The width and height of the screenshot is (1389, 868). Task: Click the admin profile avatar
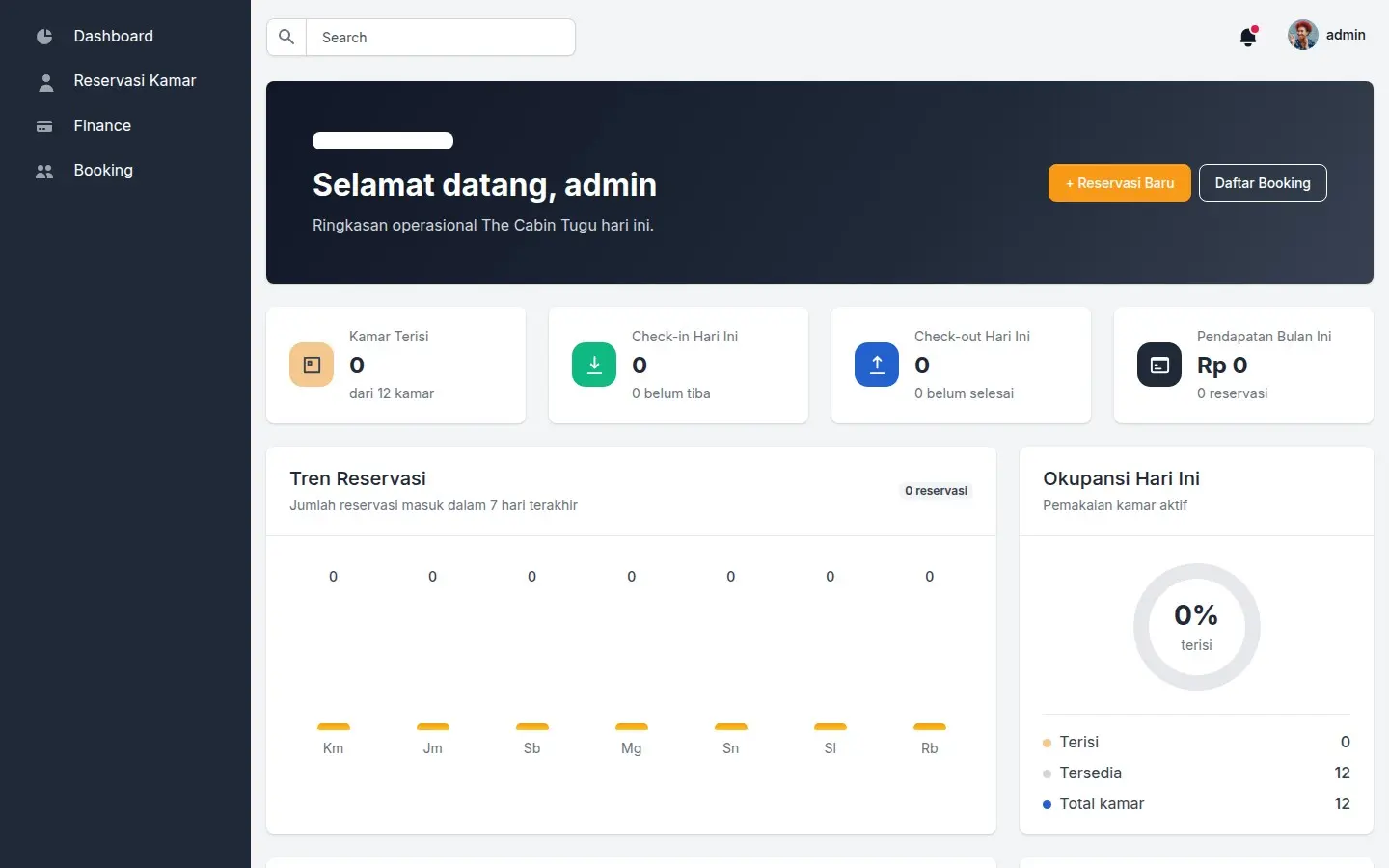coord(1302,35)
